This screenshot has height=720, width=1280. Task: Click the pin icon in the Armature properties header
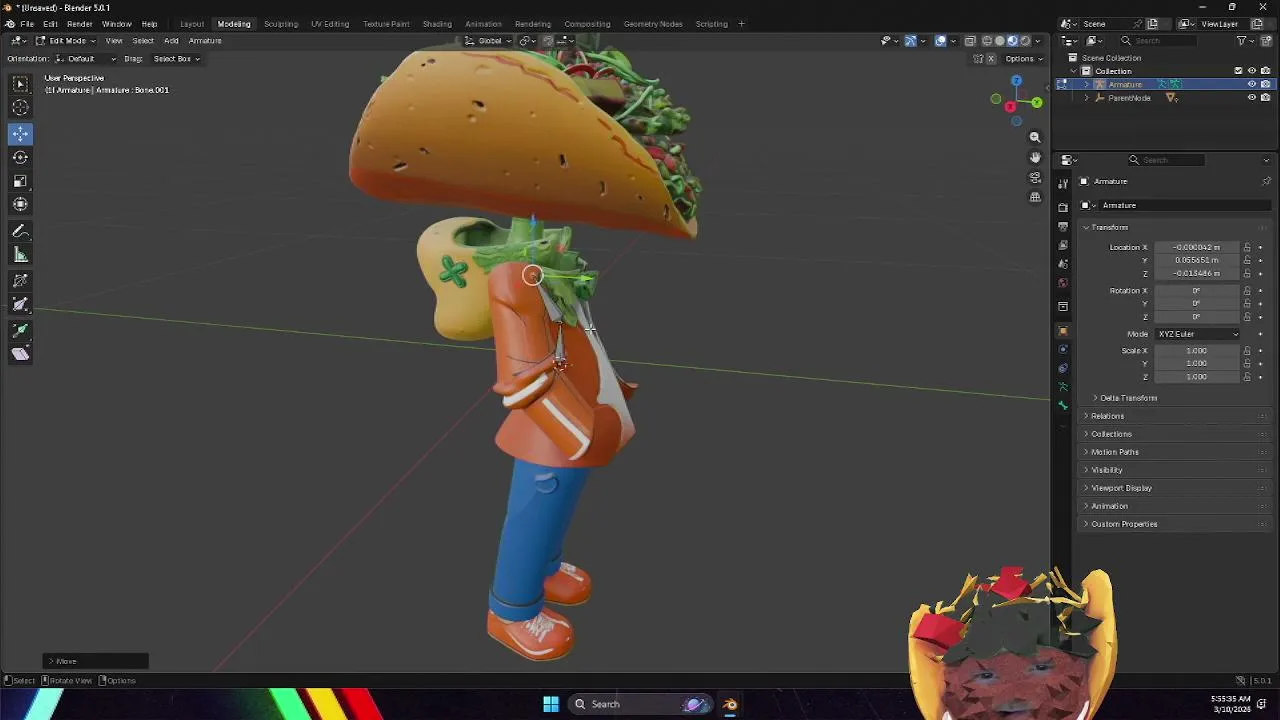(1266, 181)
